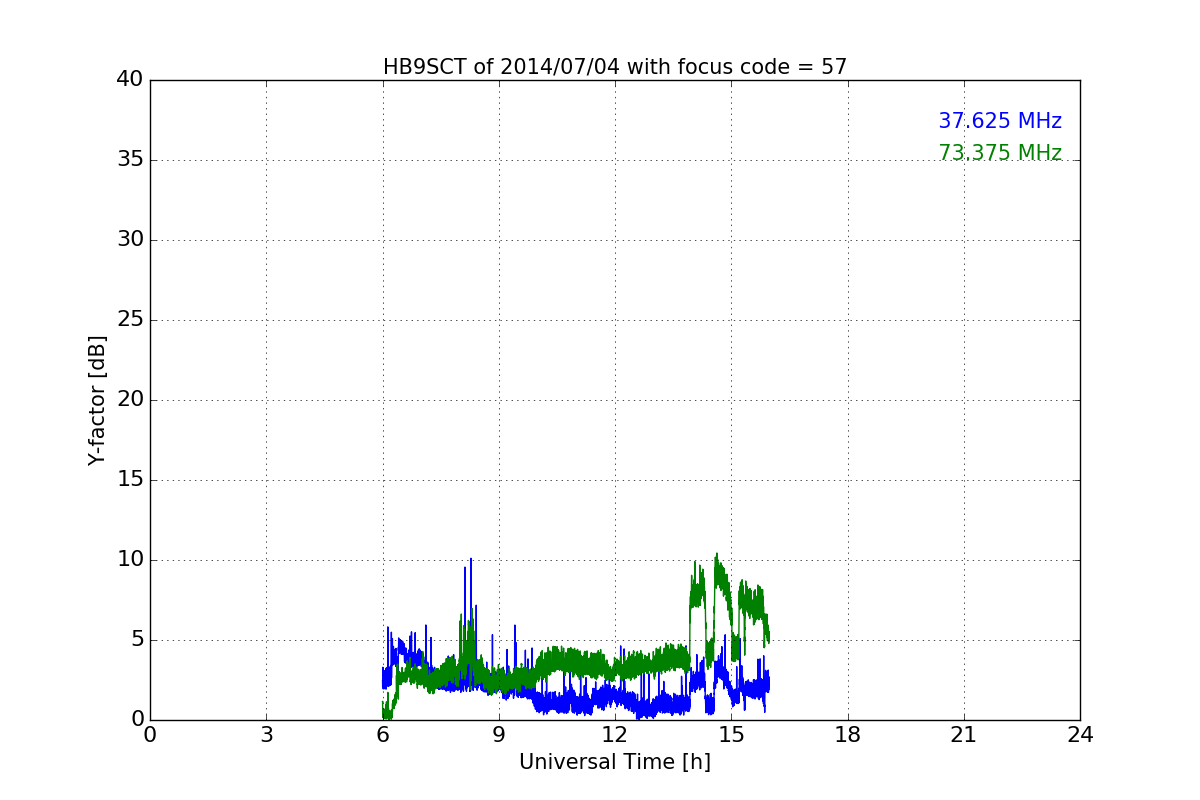Click y-axis tick label '20'
The image size is (1200, 800).
point(130,400)
